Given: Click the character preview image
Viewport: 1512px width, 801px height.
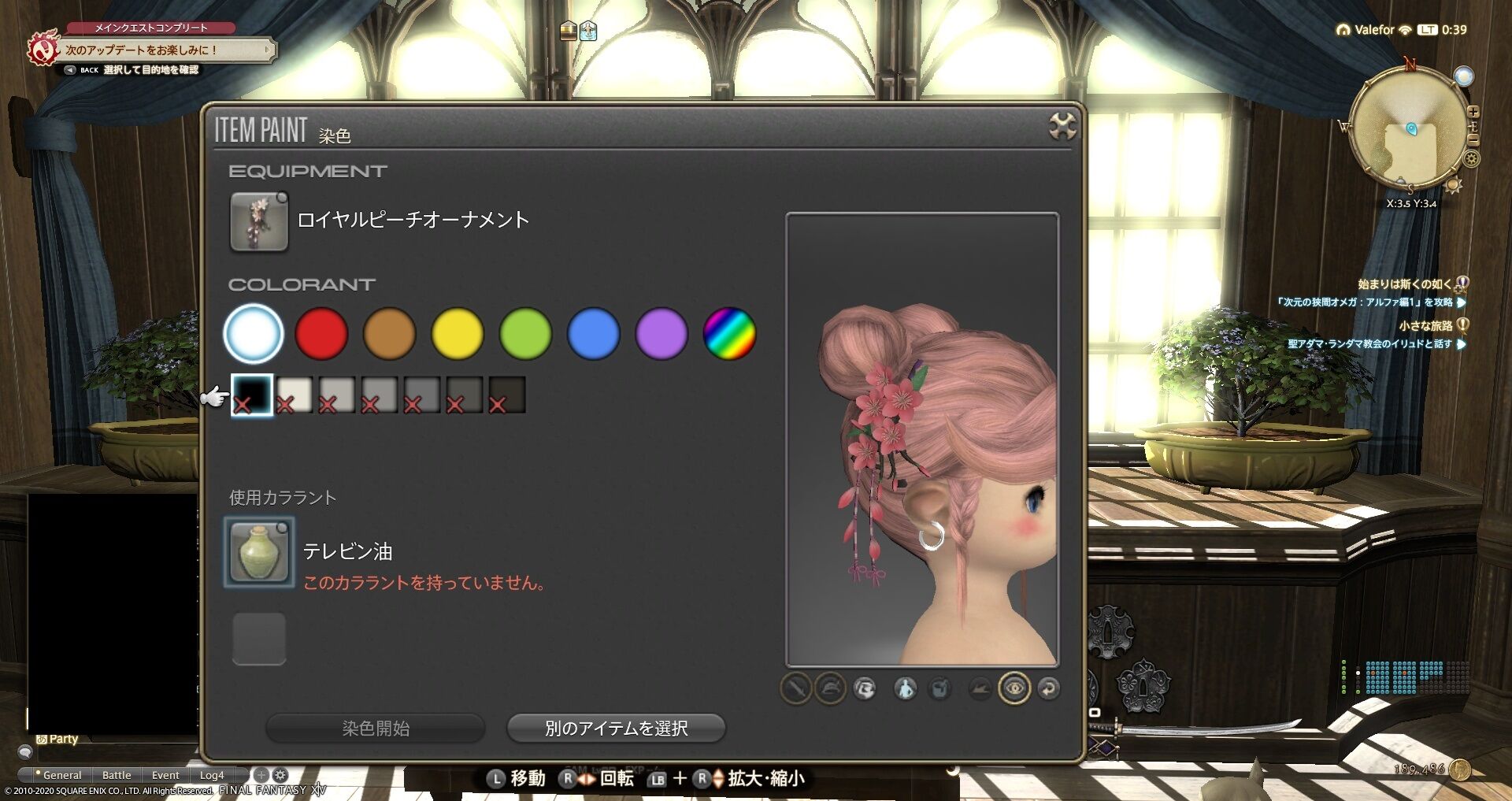Looking at the screenshot, I should [x=922, y=439].
